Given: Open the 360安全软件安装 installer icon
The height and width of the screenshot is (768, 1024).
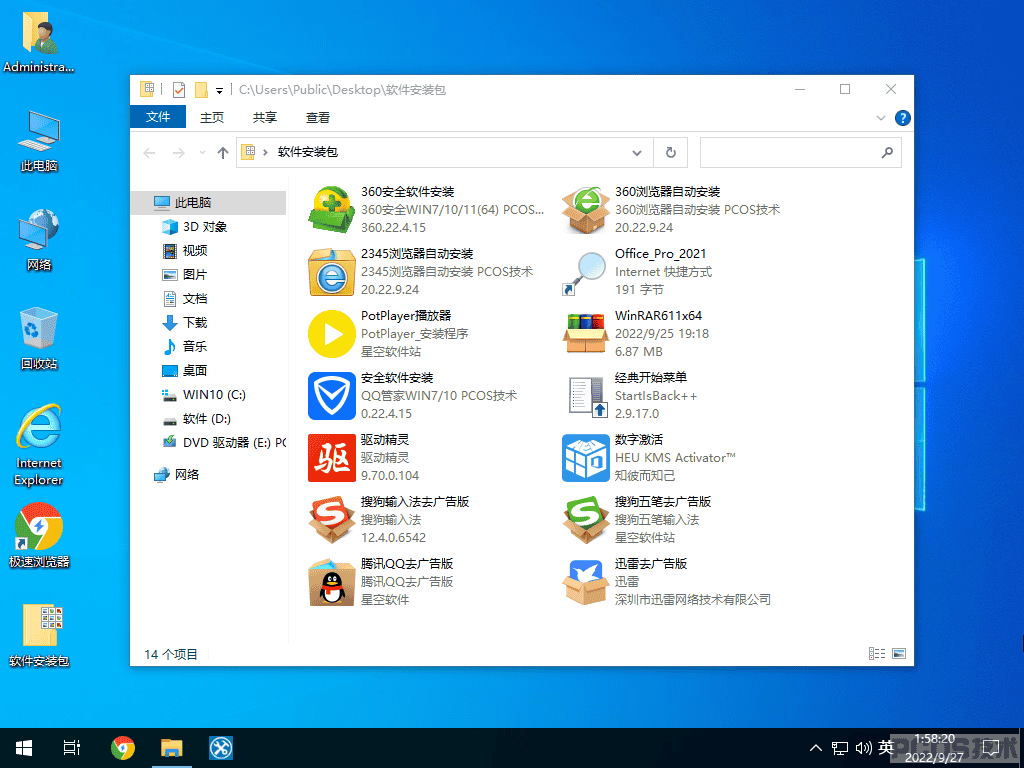Looking at the screenshot, I should click(x=332, y=210).
